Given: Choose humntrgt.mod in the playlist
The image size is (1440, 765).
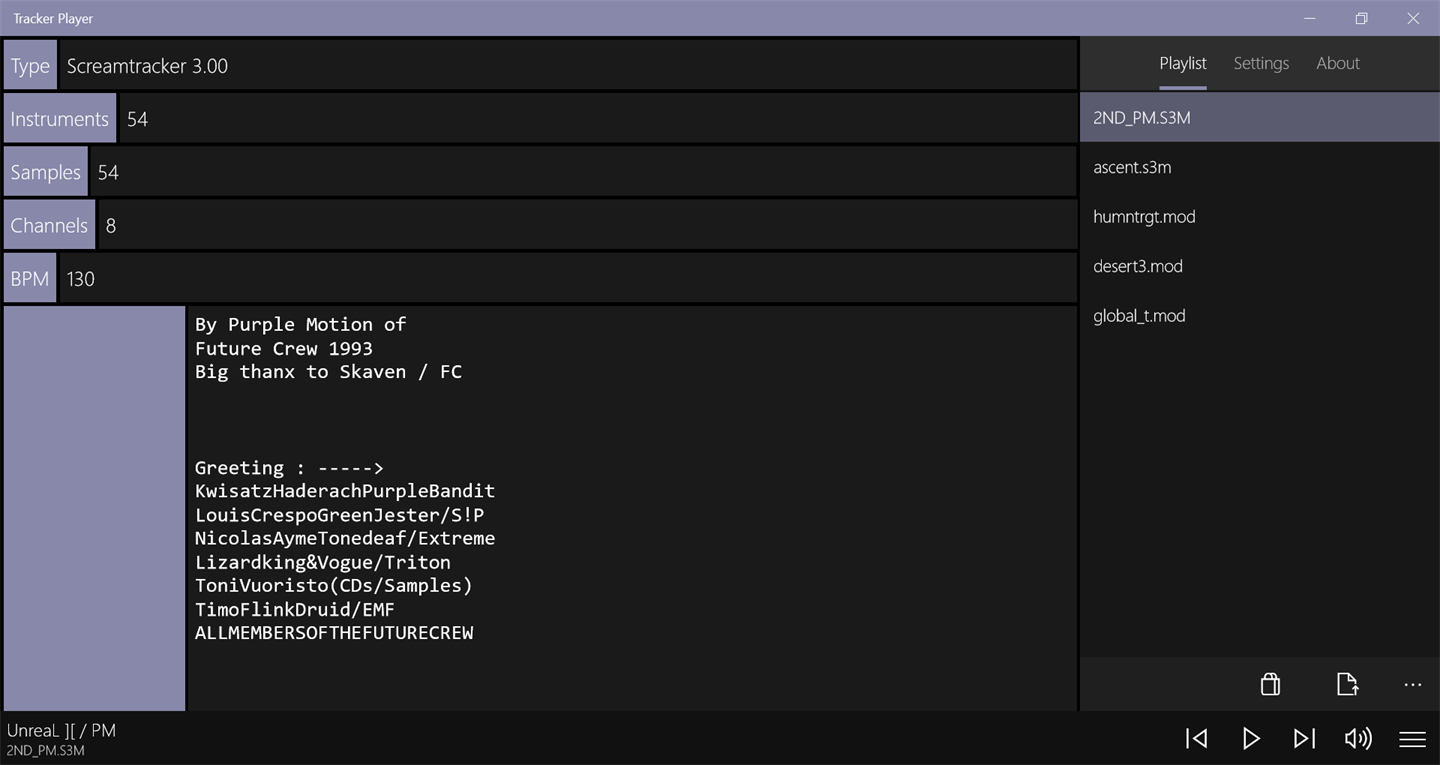Looking at the screenshot, I should pos(1144,217).
